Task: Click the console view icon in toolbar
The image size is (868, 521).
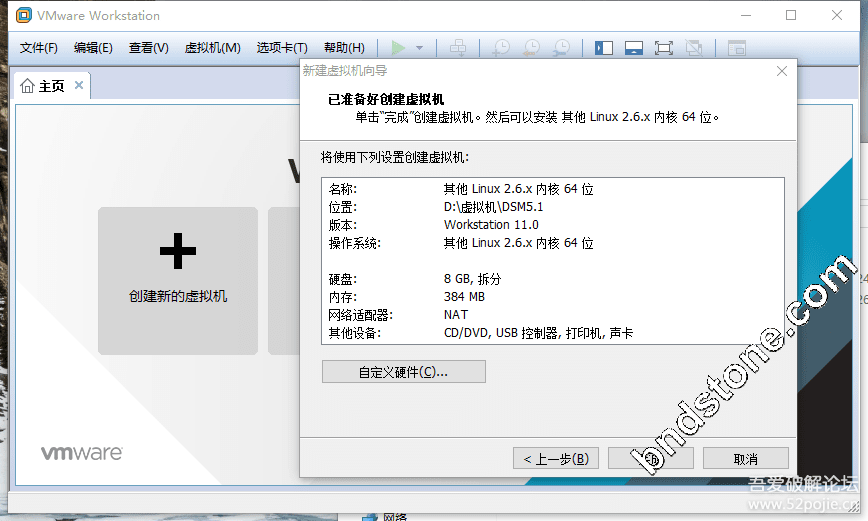Action: [x=736, y=48]
